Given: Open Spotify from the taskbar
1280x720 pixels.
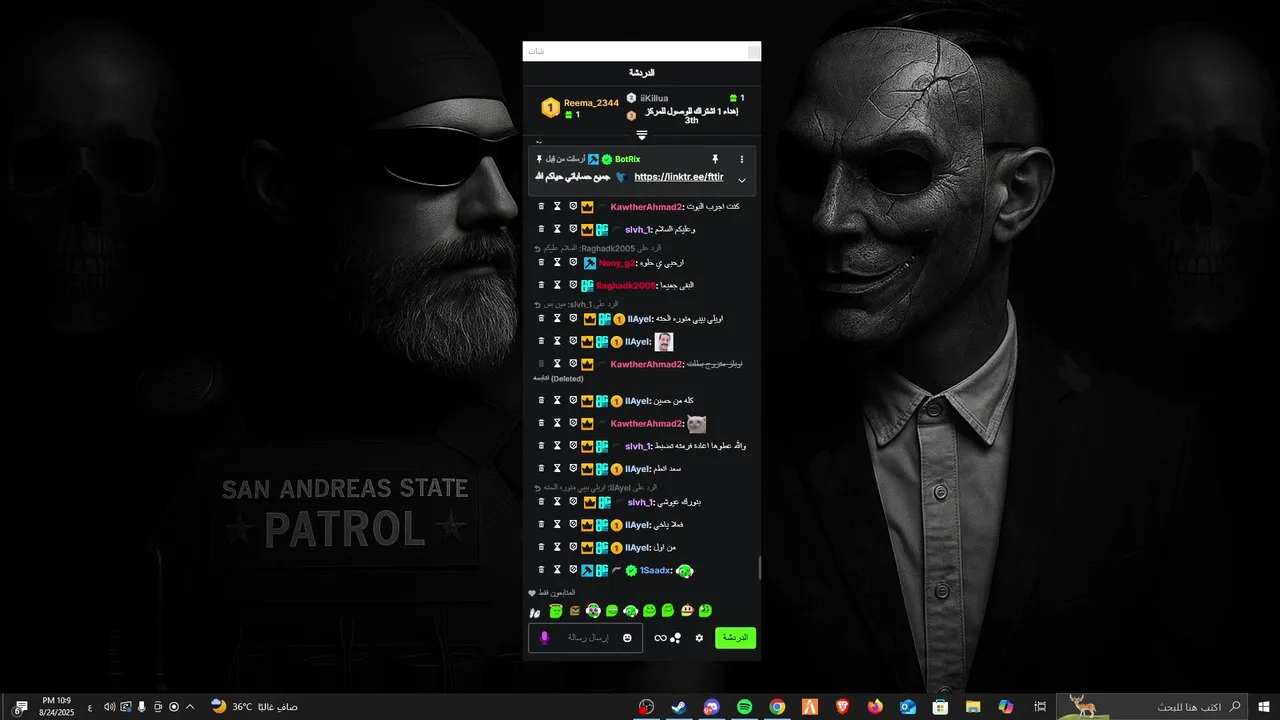Looking at the screenshot, I should click(x=744, y=707).
